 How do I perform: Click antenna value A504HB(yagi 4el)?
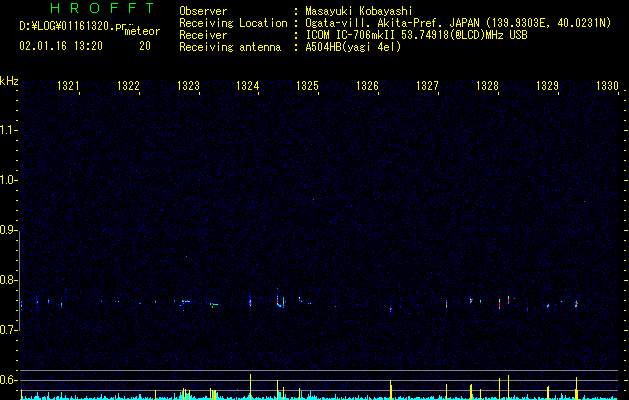[x=353, y=47]
